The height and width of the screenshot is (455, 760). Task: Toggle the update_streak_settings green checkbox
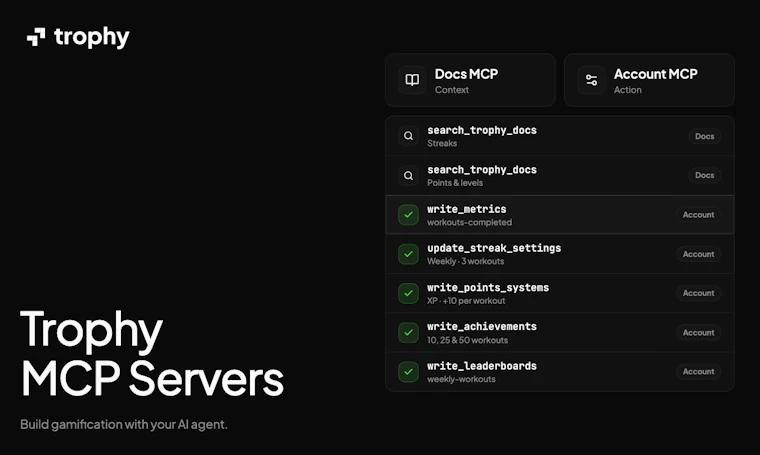pos(409,254)
